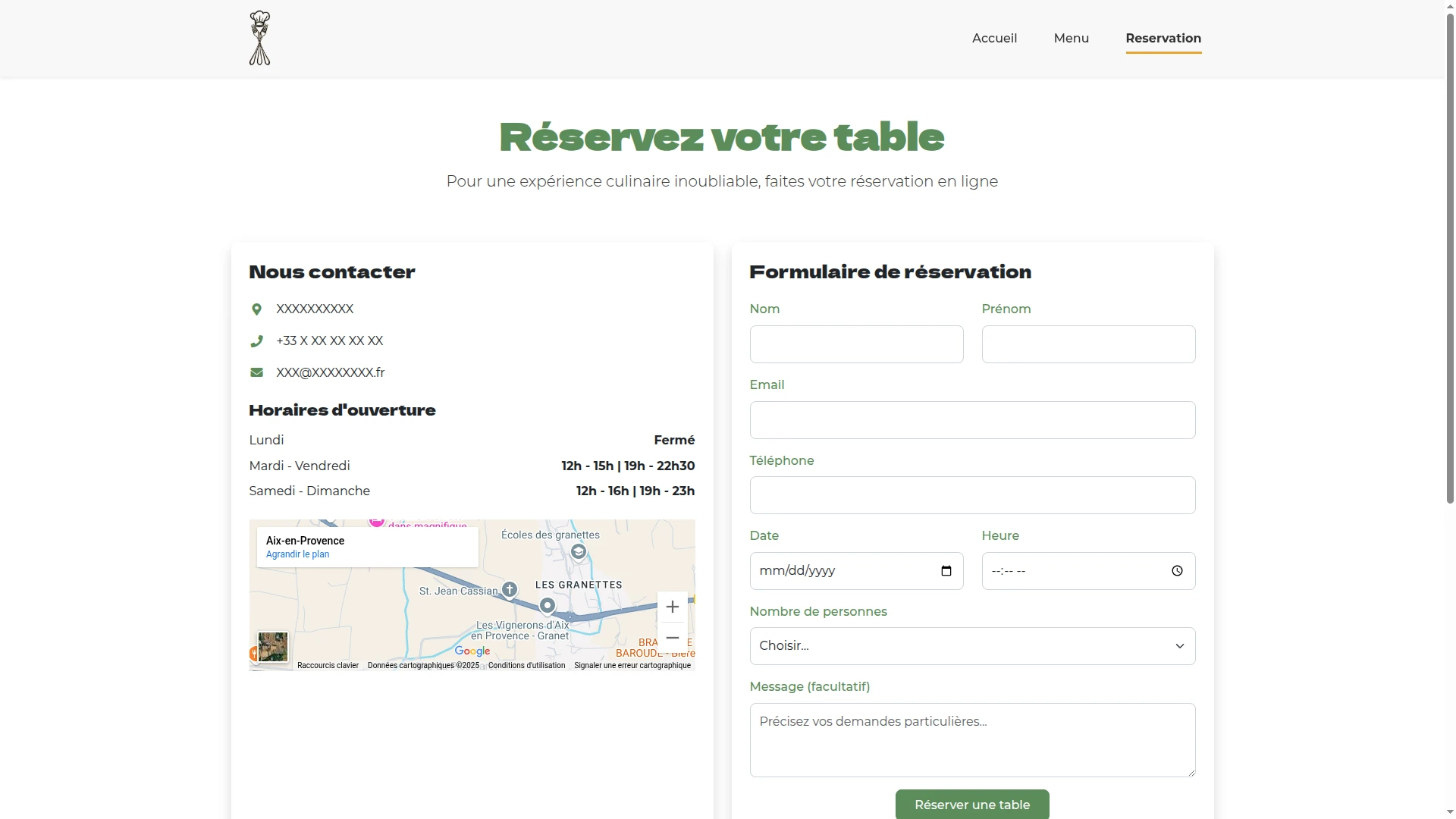Image resolution: width=1456 pixels, height=819 pixels.
Task: Open the calendar picker in the Date field
Action: coord(946,570)
